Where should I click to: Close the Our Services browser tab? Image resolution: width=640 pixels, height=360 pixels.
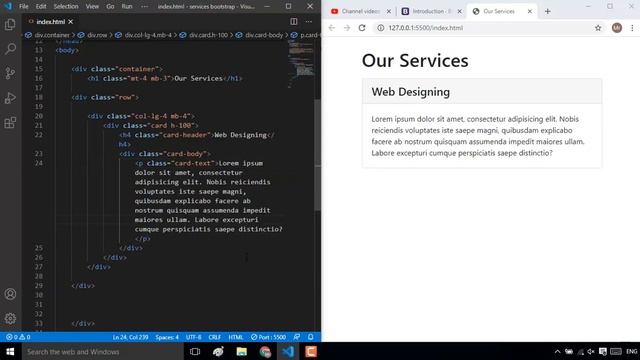[x=529, y=11]
